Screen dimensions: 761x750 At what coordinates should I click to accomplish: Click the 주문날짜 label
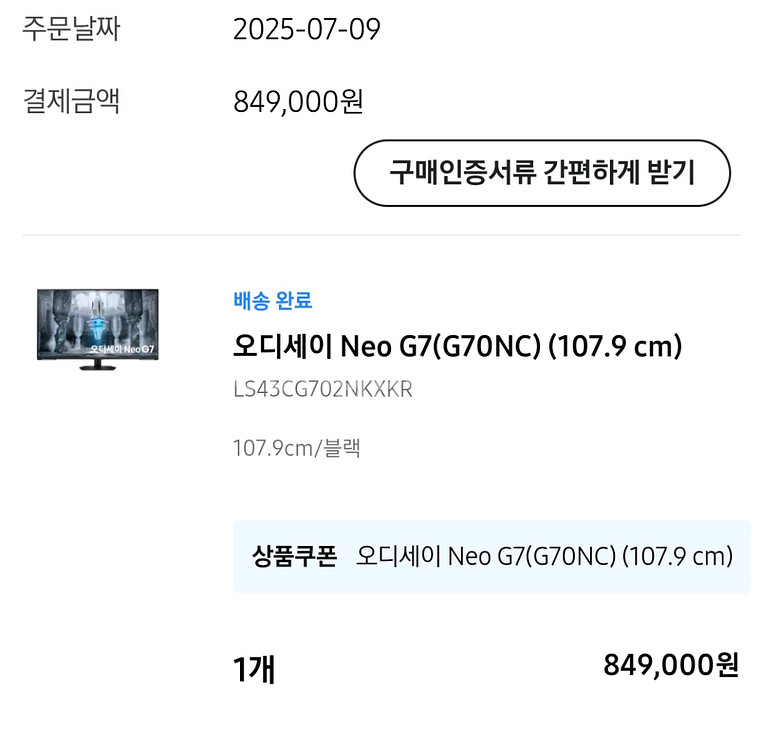coord(71,29)
